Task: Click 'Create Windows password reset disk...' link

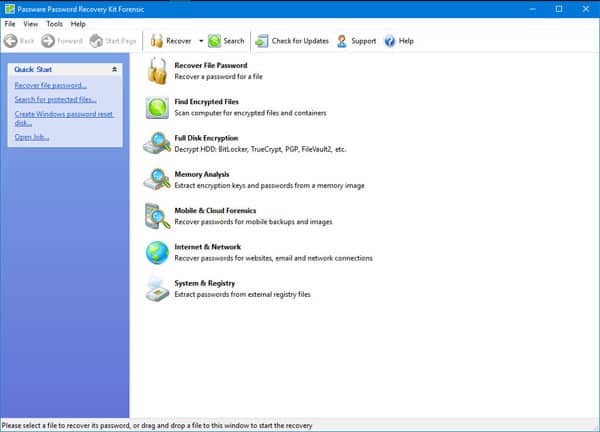Action: coord(64,118)
